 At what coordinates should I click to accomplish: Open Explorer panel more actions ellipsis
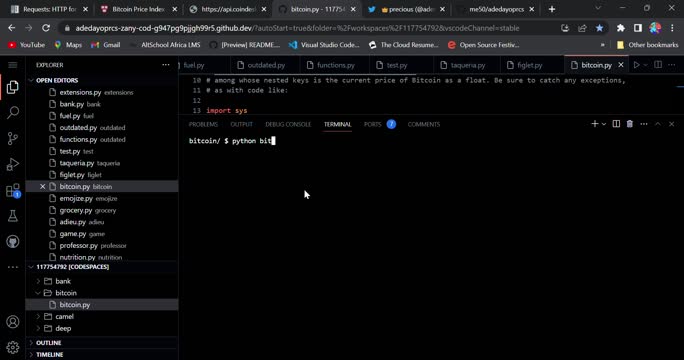pyautogui.click(x=166, y=65)
